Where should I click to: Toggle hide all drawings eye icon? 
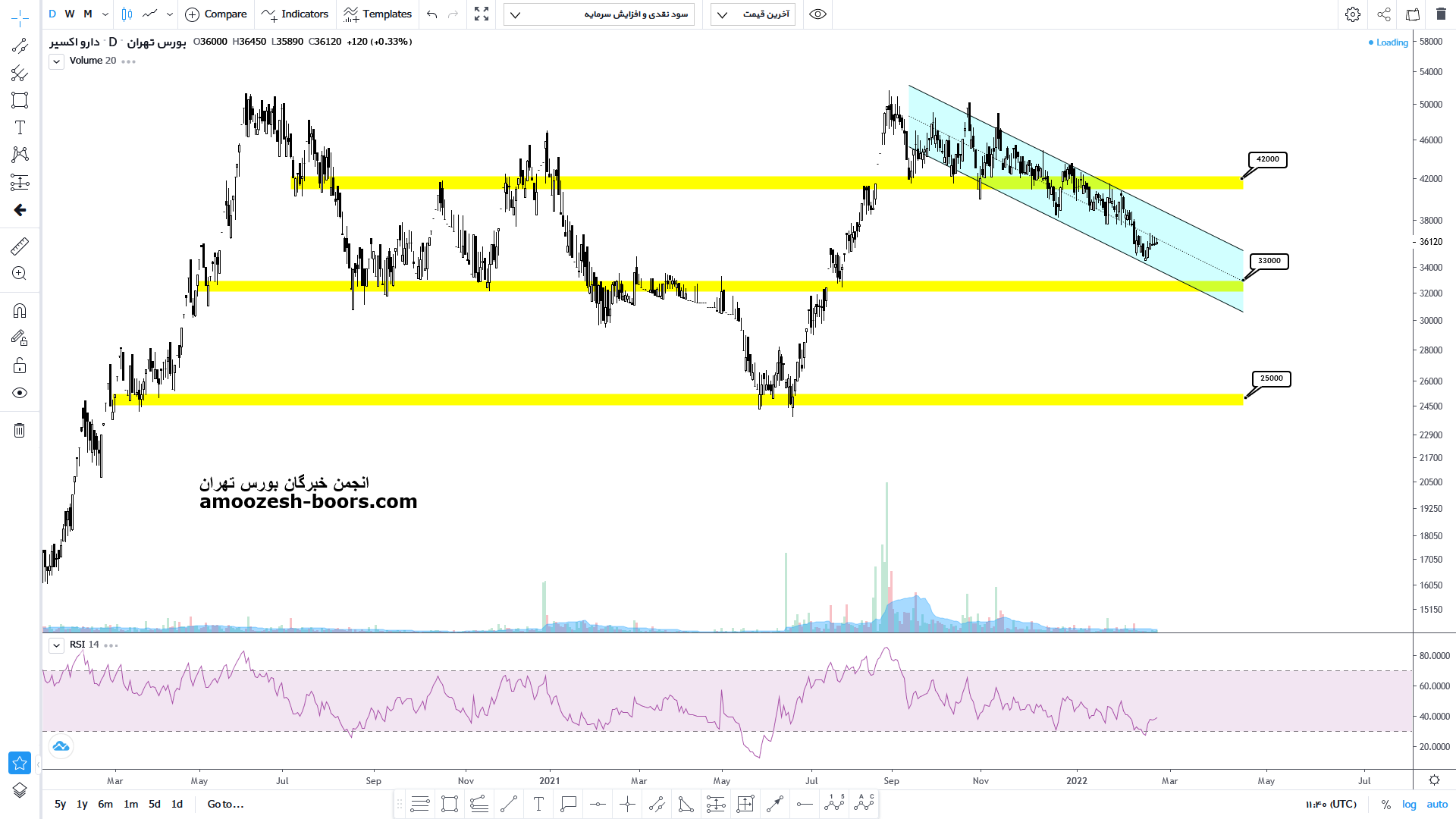pos(20,393)
